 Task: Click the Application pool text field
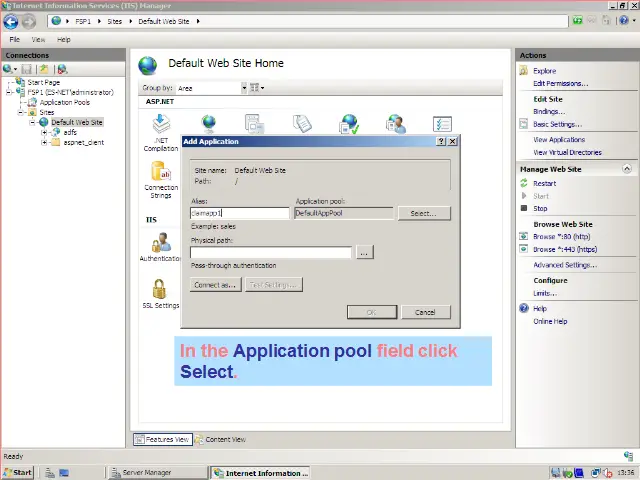344,213
